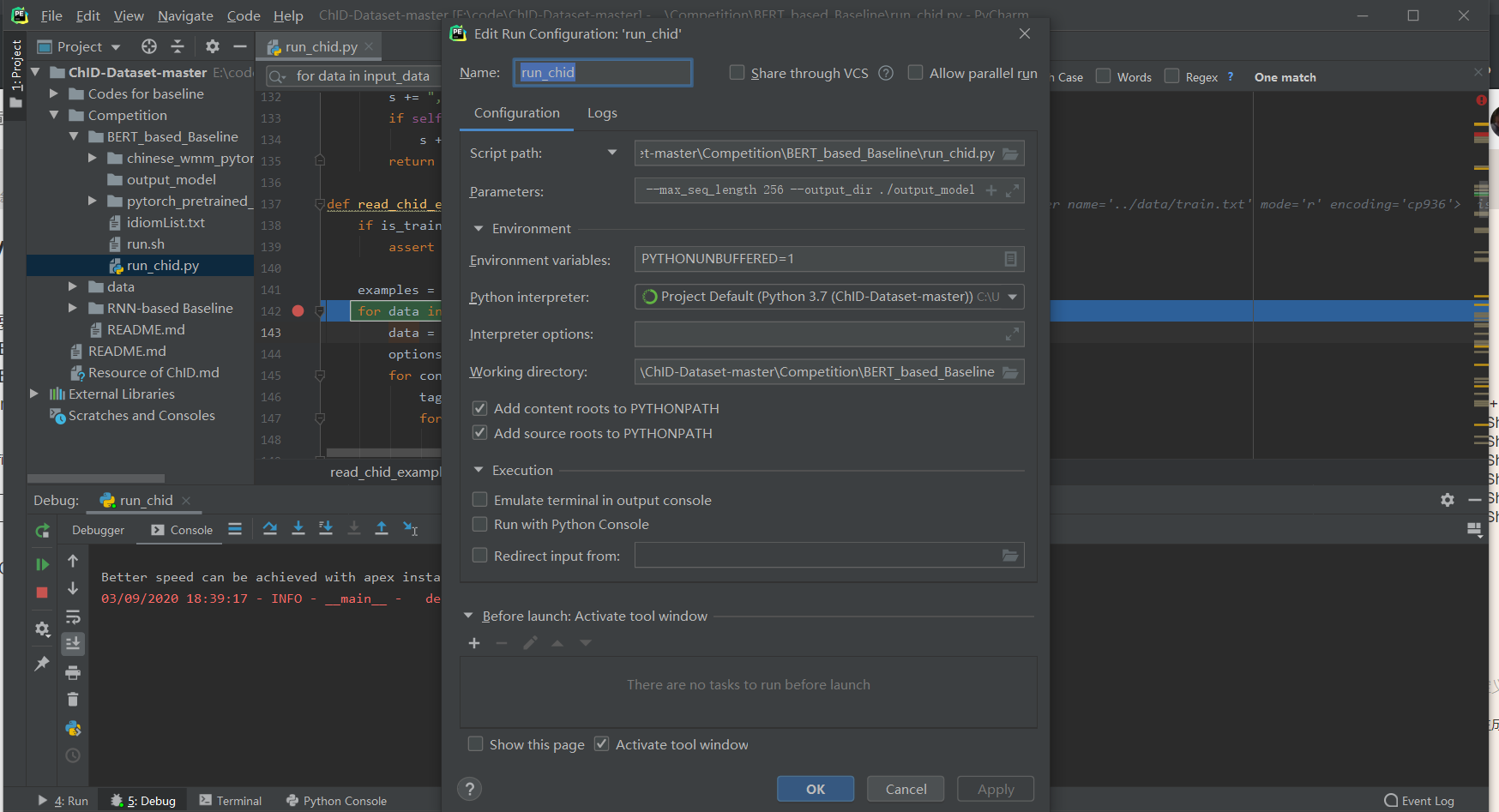Add a before-launch task plus icon
The image size is (1499, 812).
point(474,643)
